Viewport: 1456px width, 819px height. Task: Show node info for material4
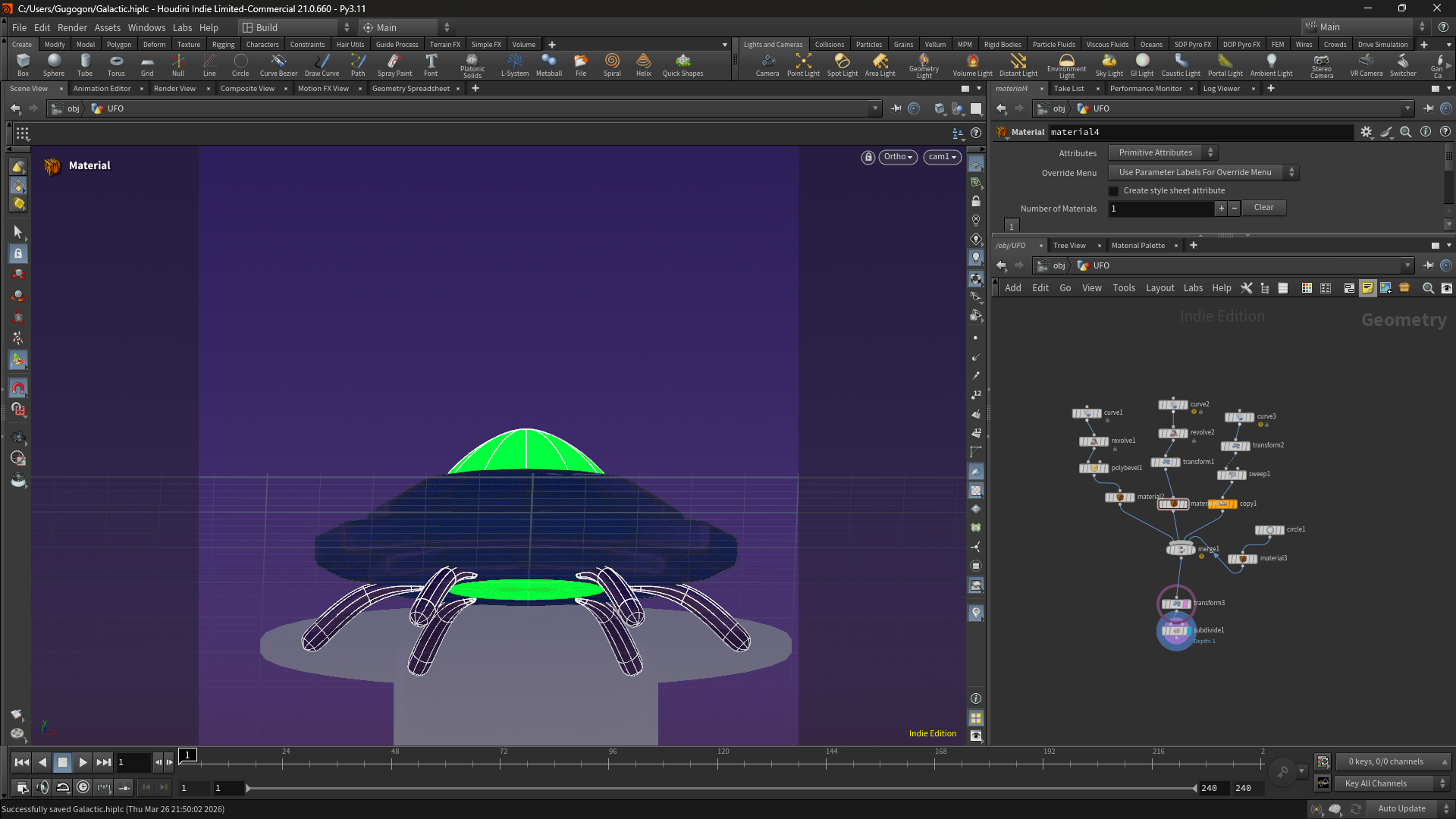coord(1426,132)
